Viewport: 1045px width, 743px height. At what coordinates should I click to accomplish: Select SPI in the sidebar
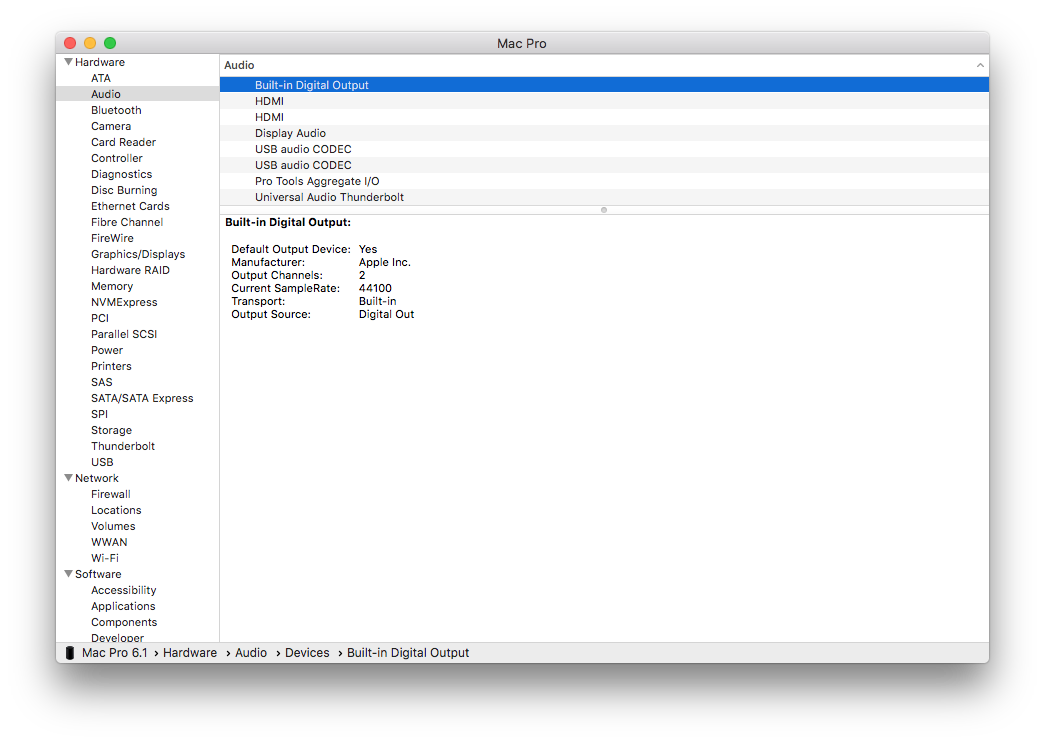(99, 414)
